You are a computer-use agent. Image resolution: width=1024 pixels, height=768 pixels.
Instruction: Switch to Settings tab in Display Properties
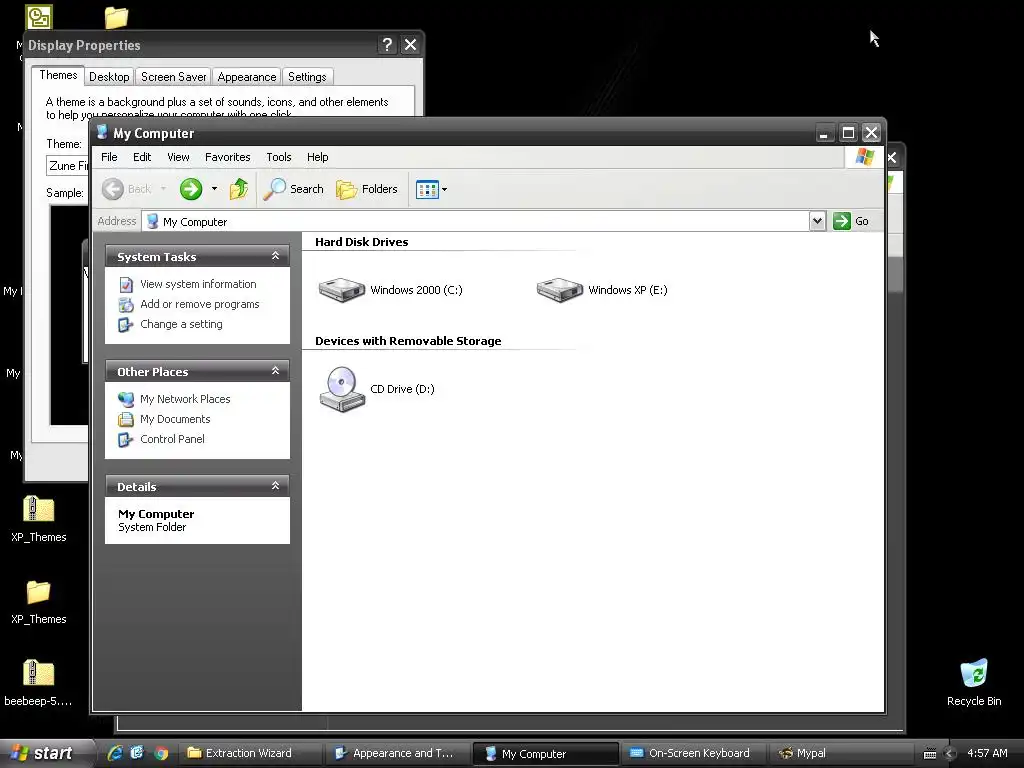click(x=307, y=77)
